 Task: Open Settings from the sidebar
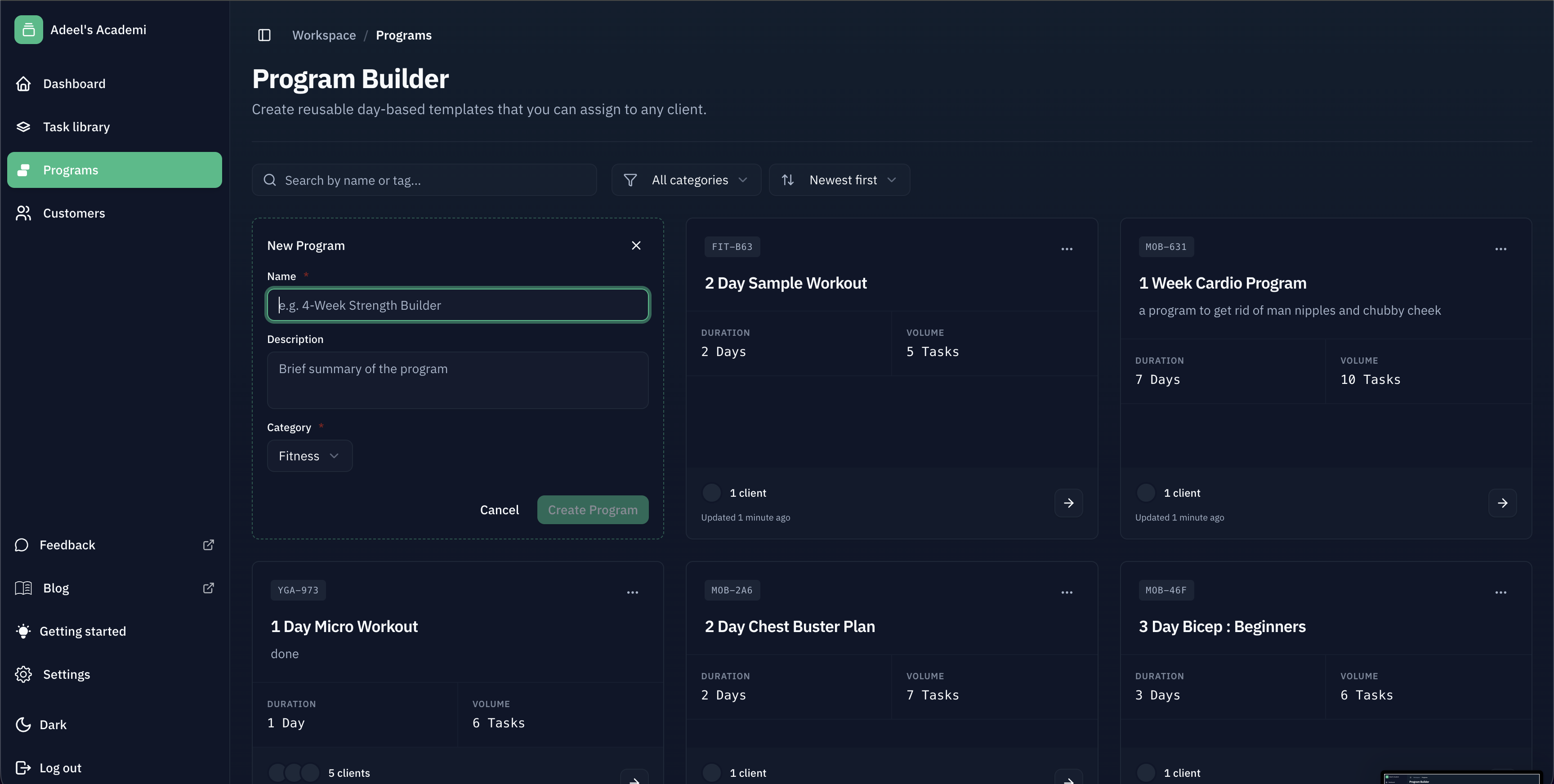pyautogui.click(x=67, y=673)
